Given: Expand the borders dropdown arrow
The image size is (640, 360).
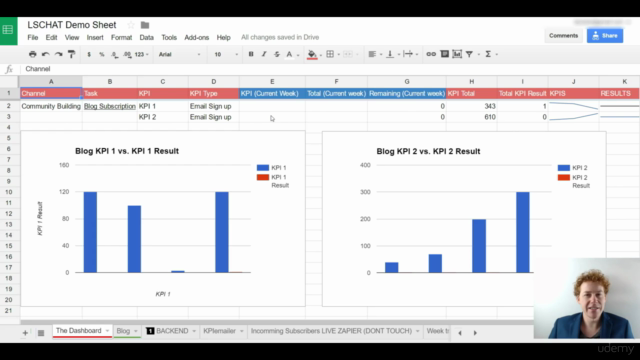Looking at the screenshot, I should tap(339, 55).
